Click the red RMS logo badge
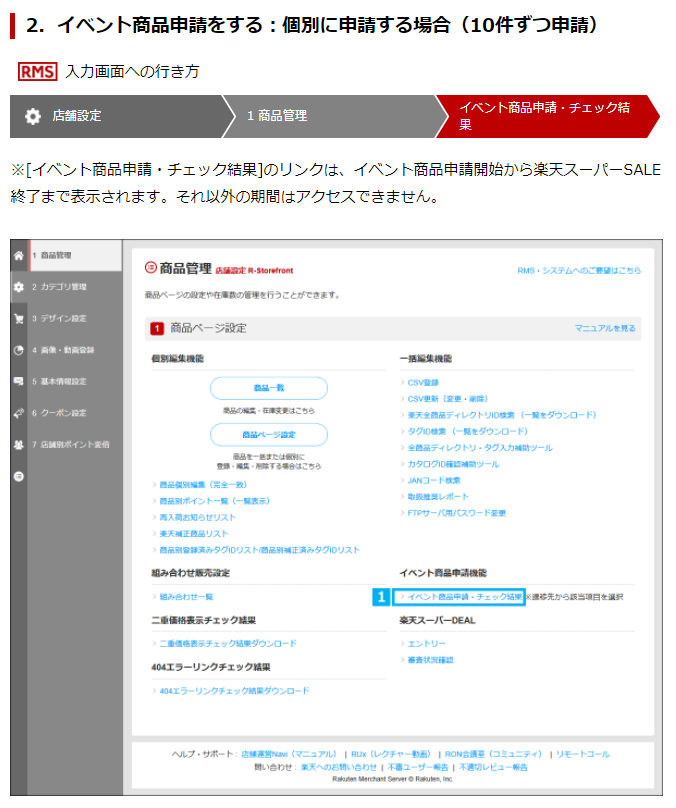This screenshot has width=676, height=808. point(37,71)
